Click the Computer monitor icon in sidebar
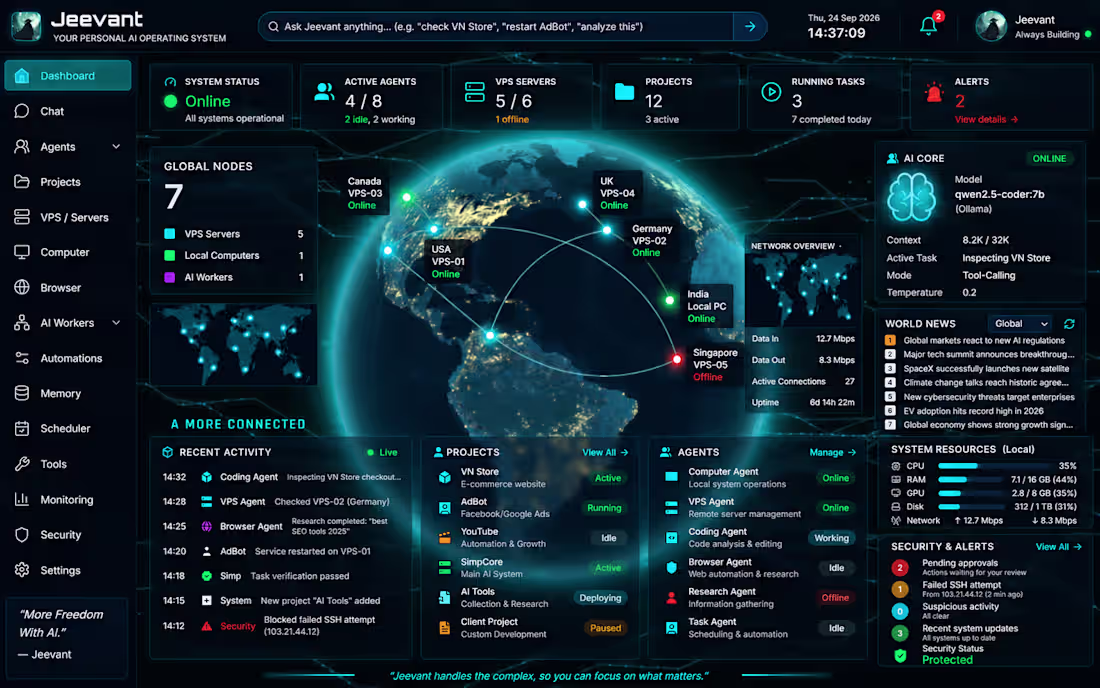 (x=22, y=252)
